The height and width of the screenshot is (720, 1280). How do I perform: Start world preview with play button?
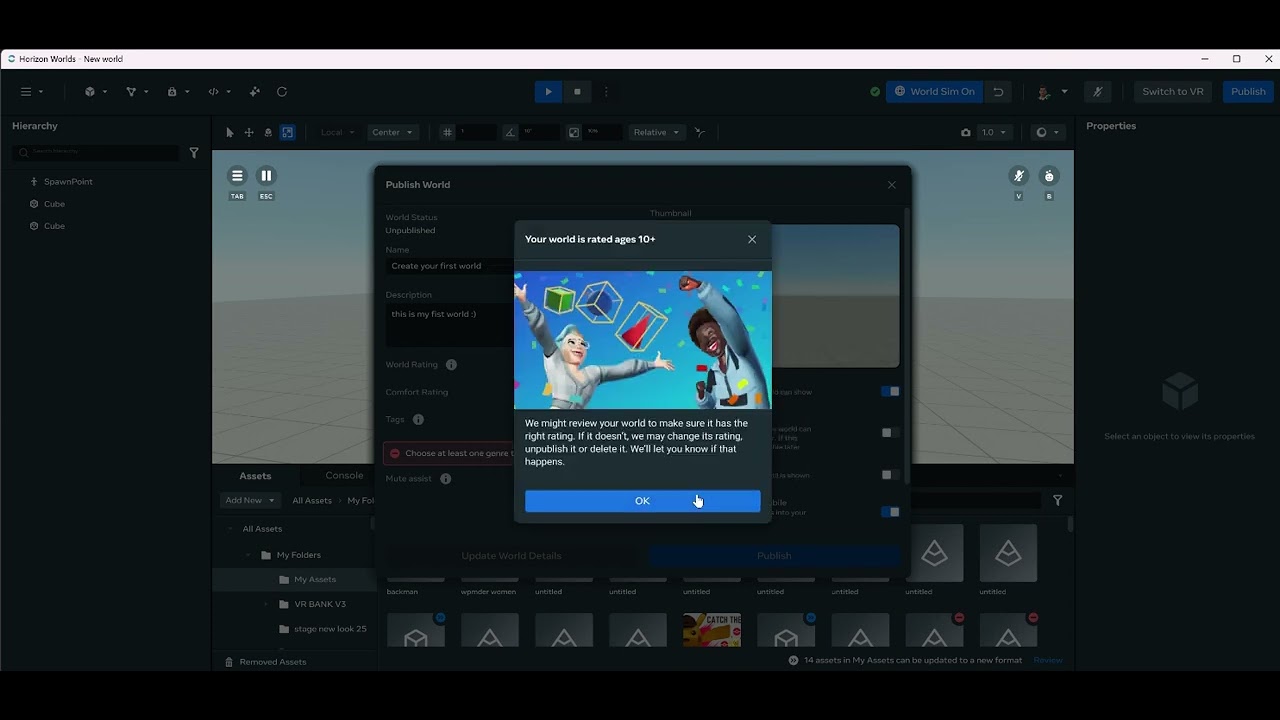pos(548,91)
